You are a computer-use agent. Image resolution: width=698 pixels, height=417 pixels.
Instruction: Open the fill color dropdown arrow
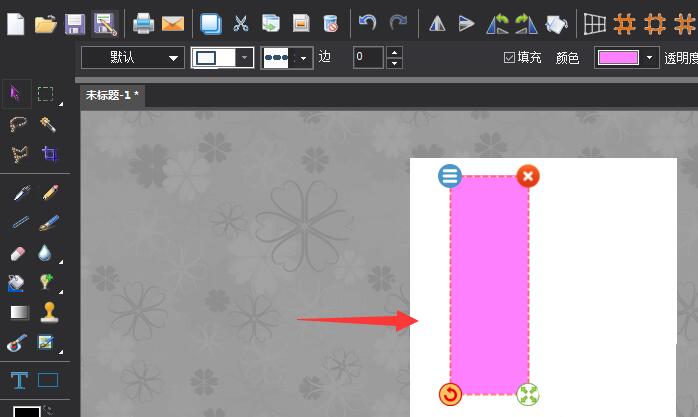click(x=649, y=57)
